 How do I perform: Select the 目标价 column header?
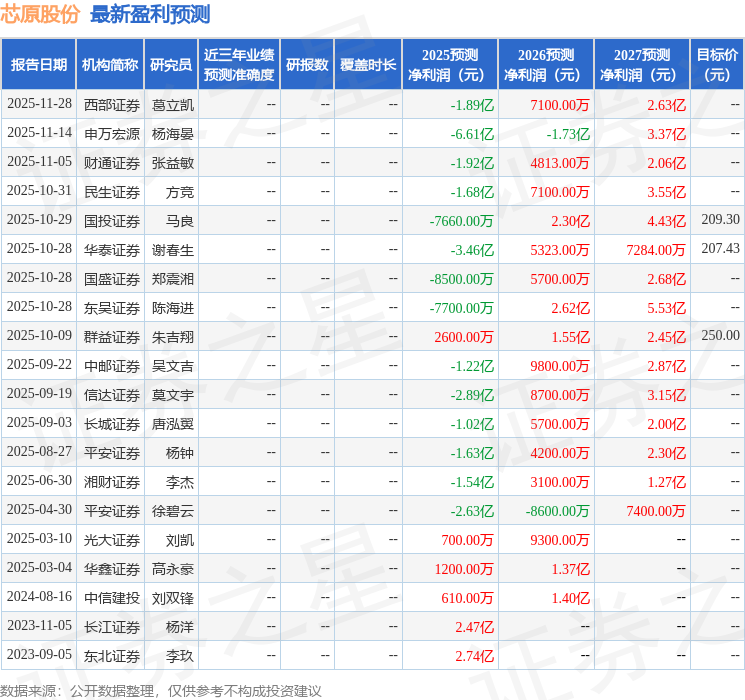tap(717, 64)
